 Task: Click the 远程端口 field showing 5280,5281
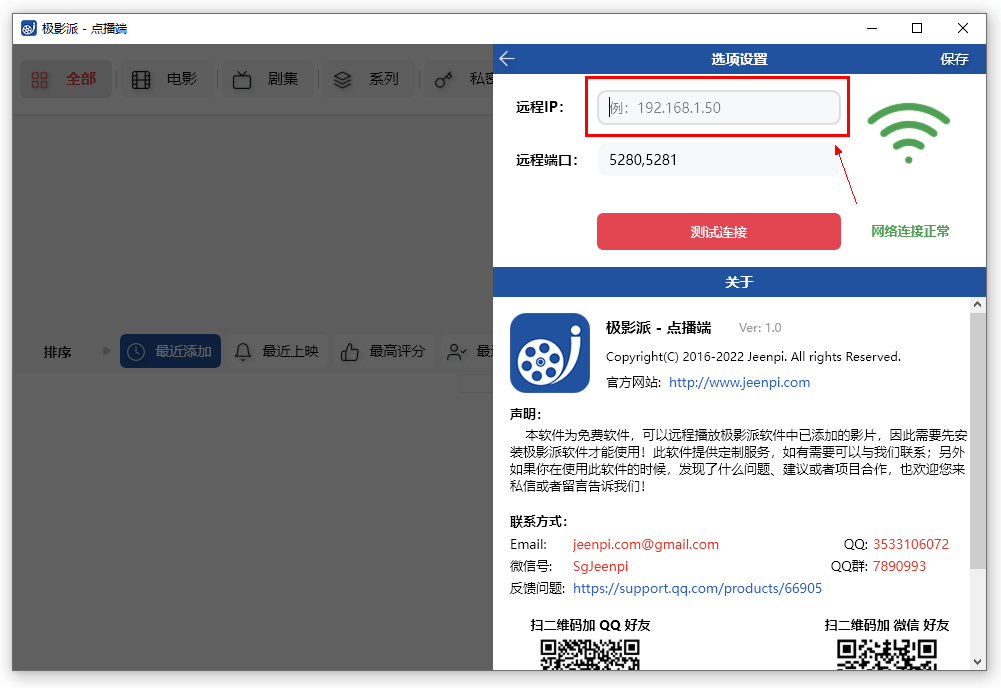(718, 160)
